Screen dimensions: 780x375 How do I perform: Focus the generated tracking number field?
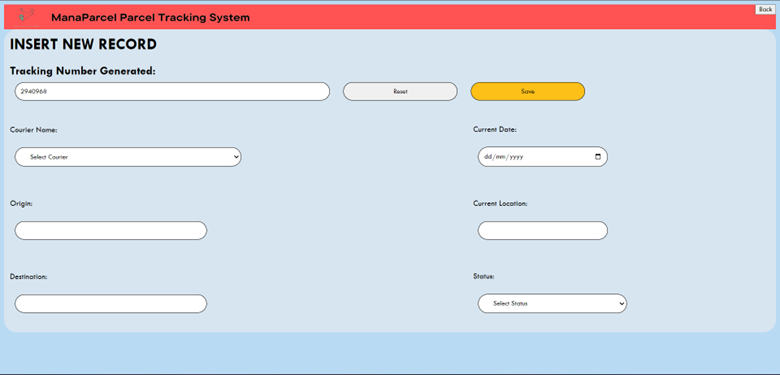click(x=172, y=92)
